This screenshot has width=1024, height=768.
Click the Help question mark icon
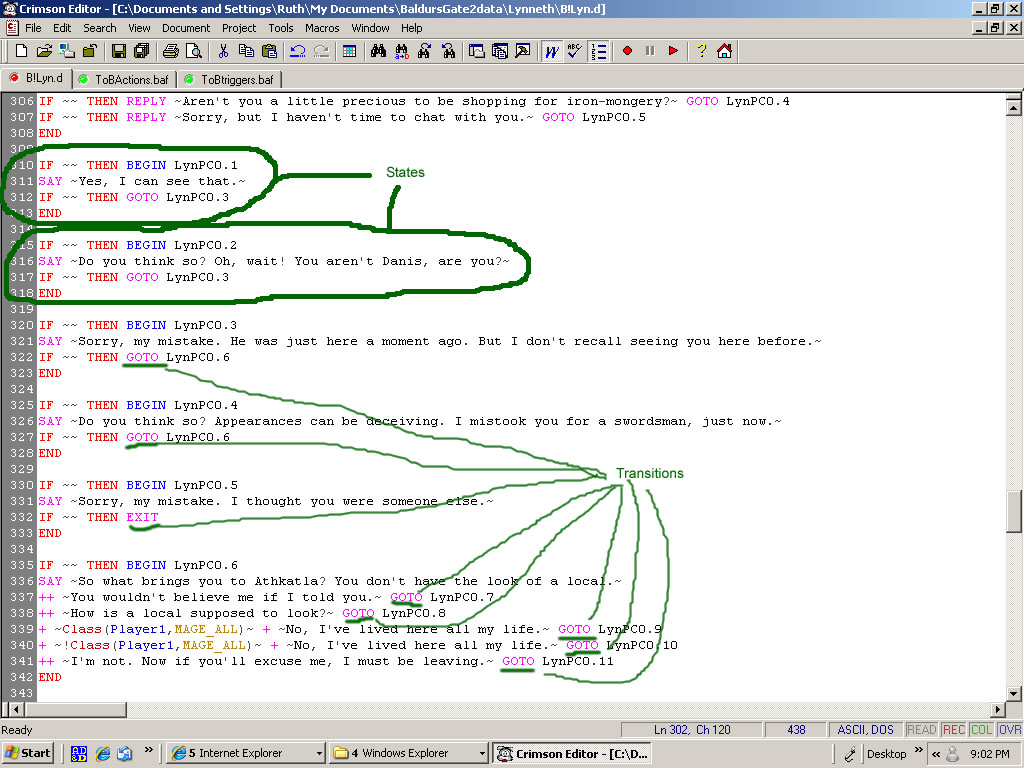pos(701,51)
